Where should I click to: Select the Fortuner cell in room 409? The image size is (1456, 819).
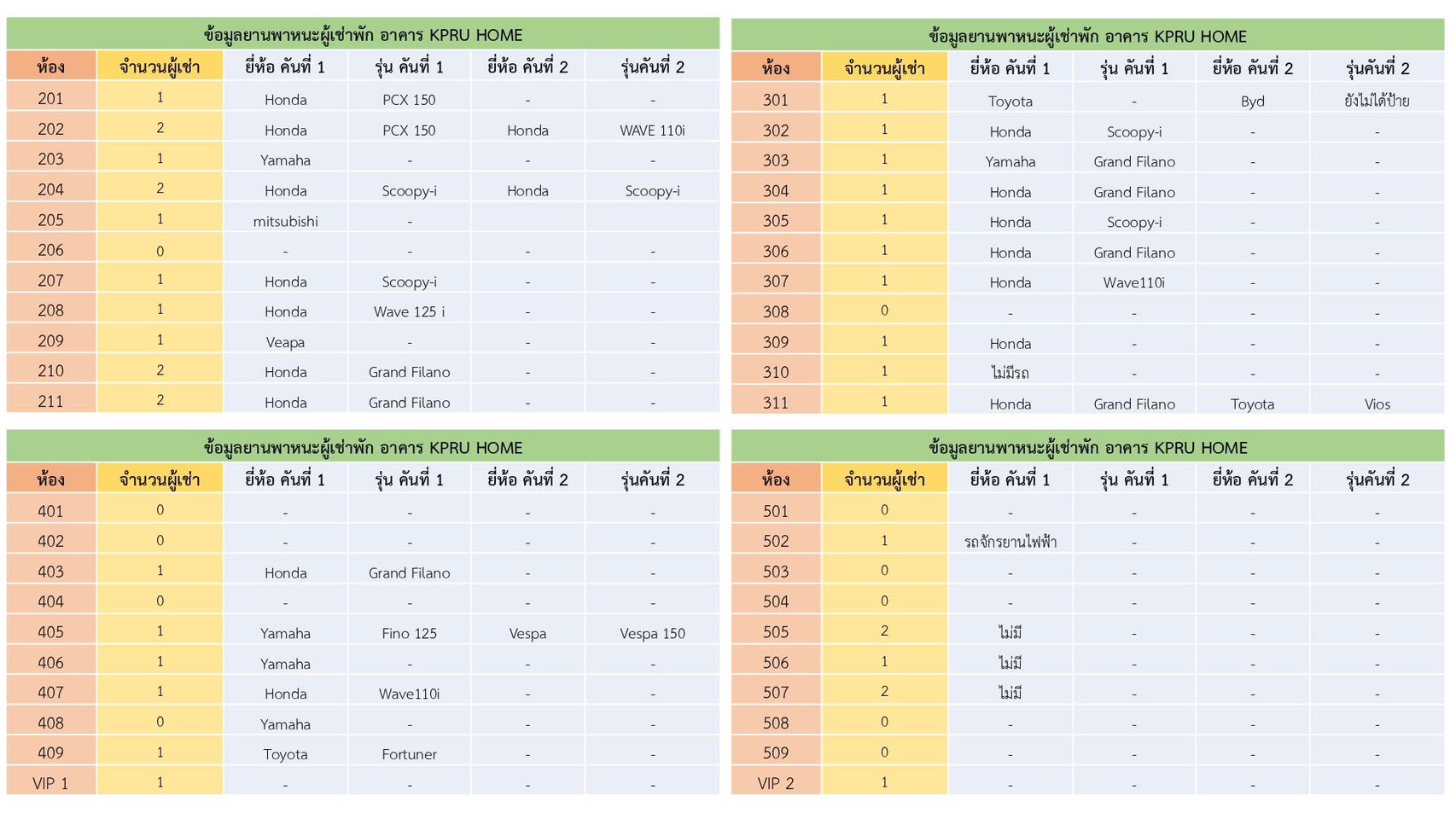[x=409, y=753]
